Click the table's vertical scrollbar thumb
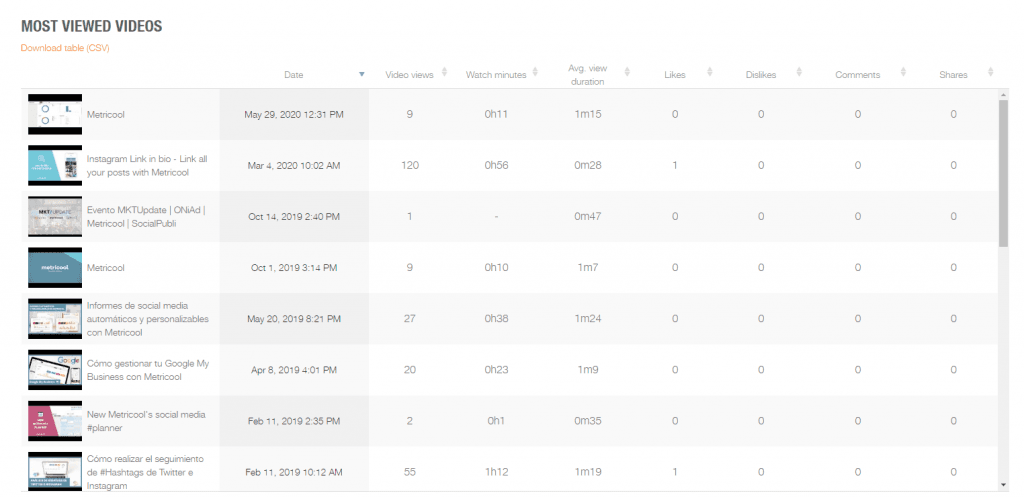 [1004, 173]
